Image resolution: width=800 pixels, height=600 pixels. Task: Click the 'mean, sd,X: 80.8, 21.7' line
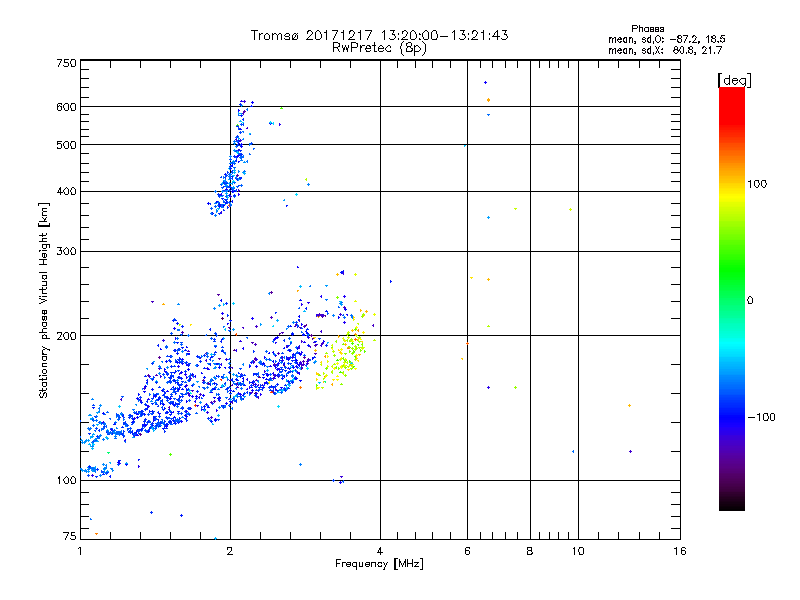coord(665,50)
